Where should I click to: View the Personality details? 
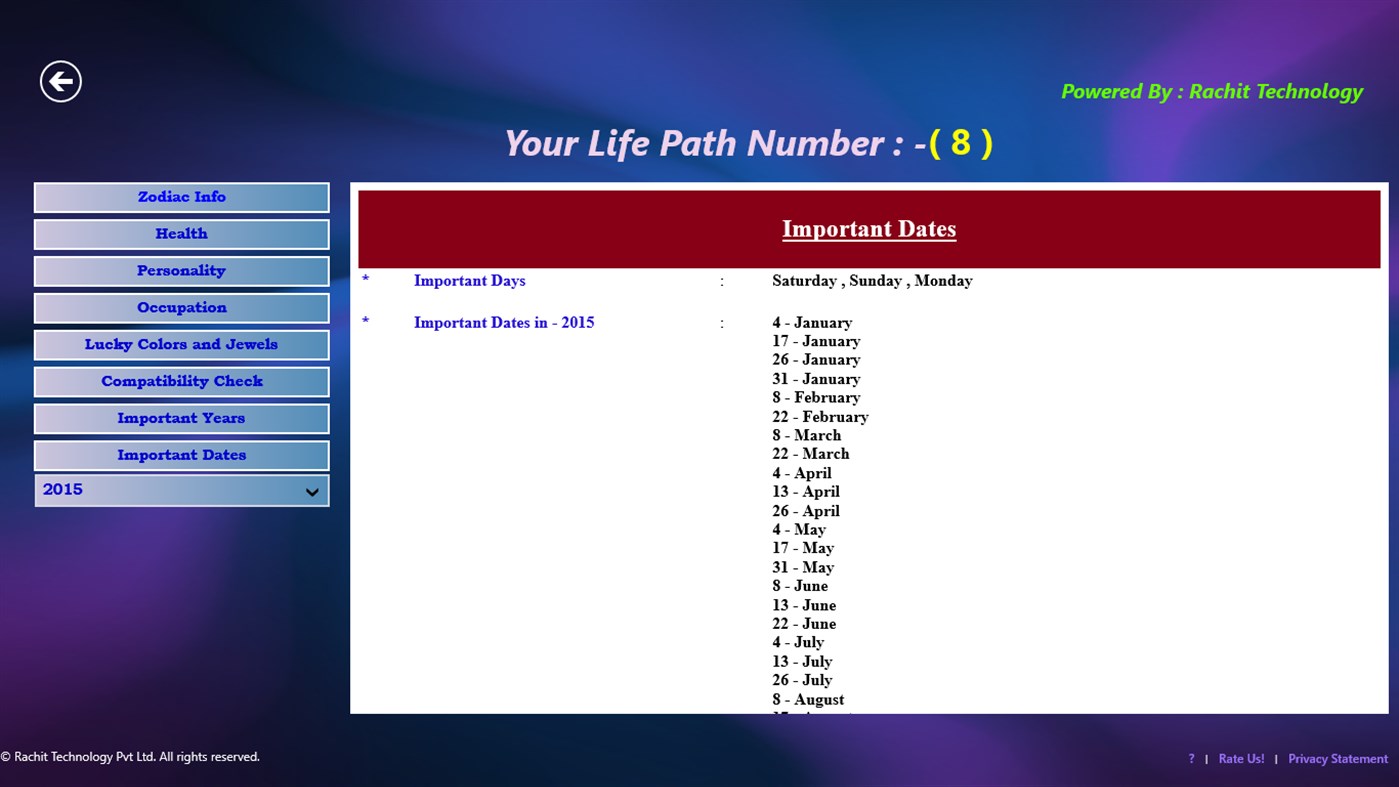[181, 270]
